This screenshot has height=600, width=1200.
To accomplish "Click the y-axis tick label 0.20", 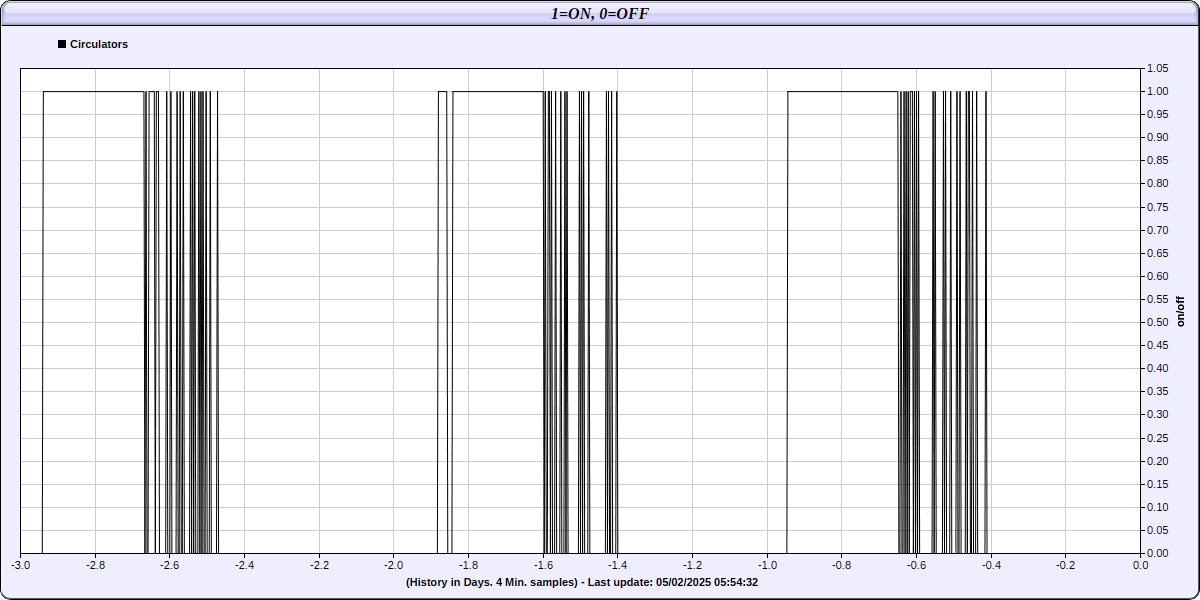I will [x=1157, y=461].
